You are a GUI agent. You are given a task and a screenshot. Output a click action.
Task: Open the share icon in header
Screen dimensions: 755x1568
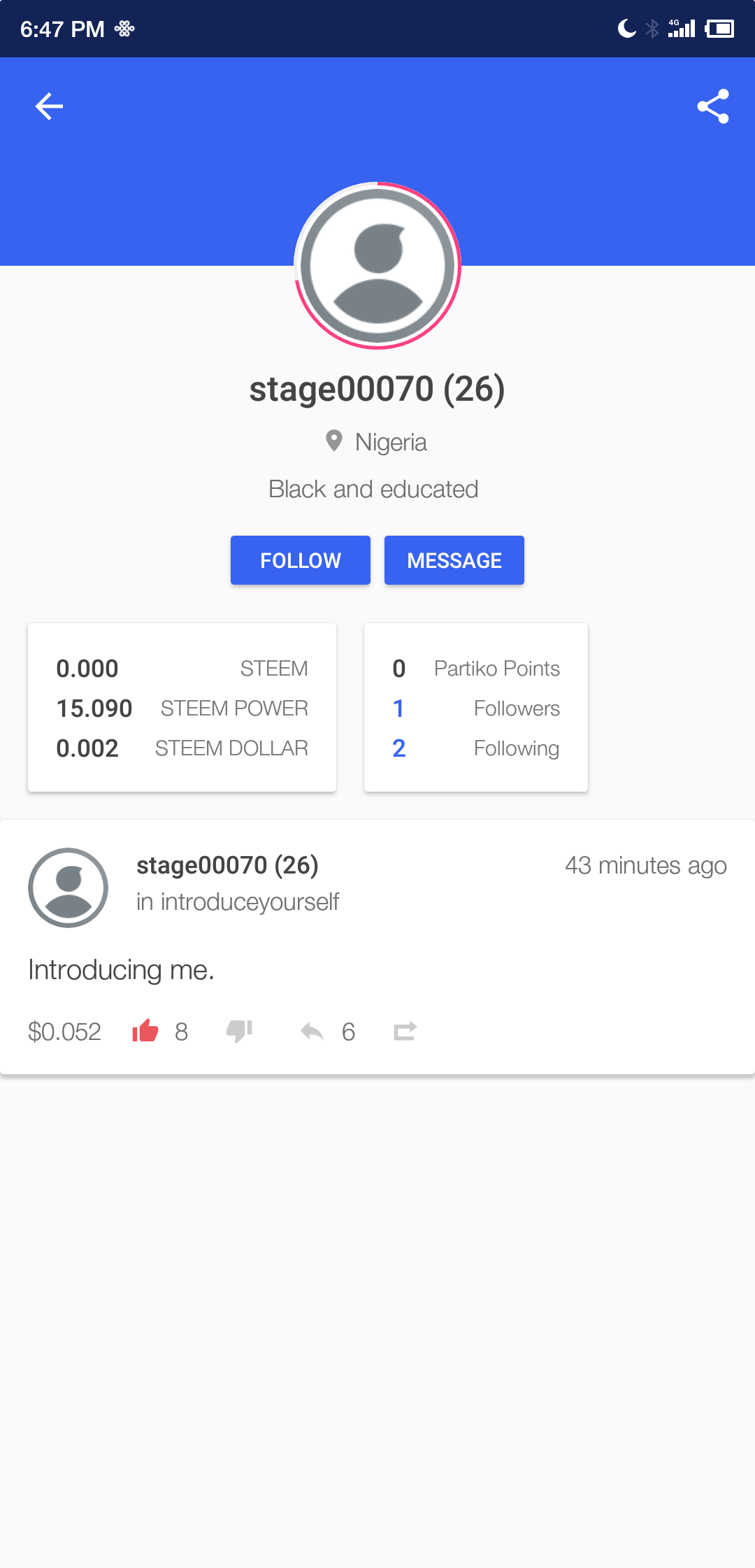pos(712,106)
